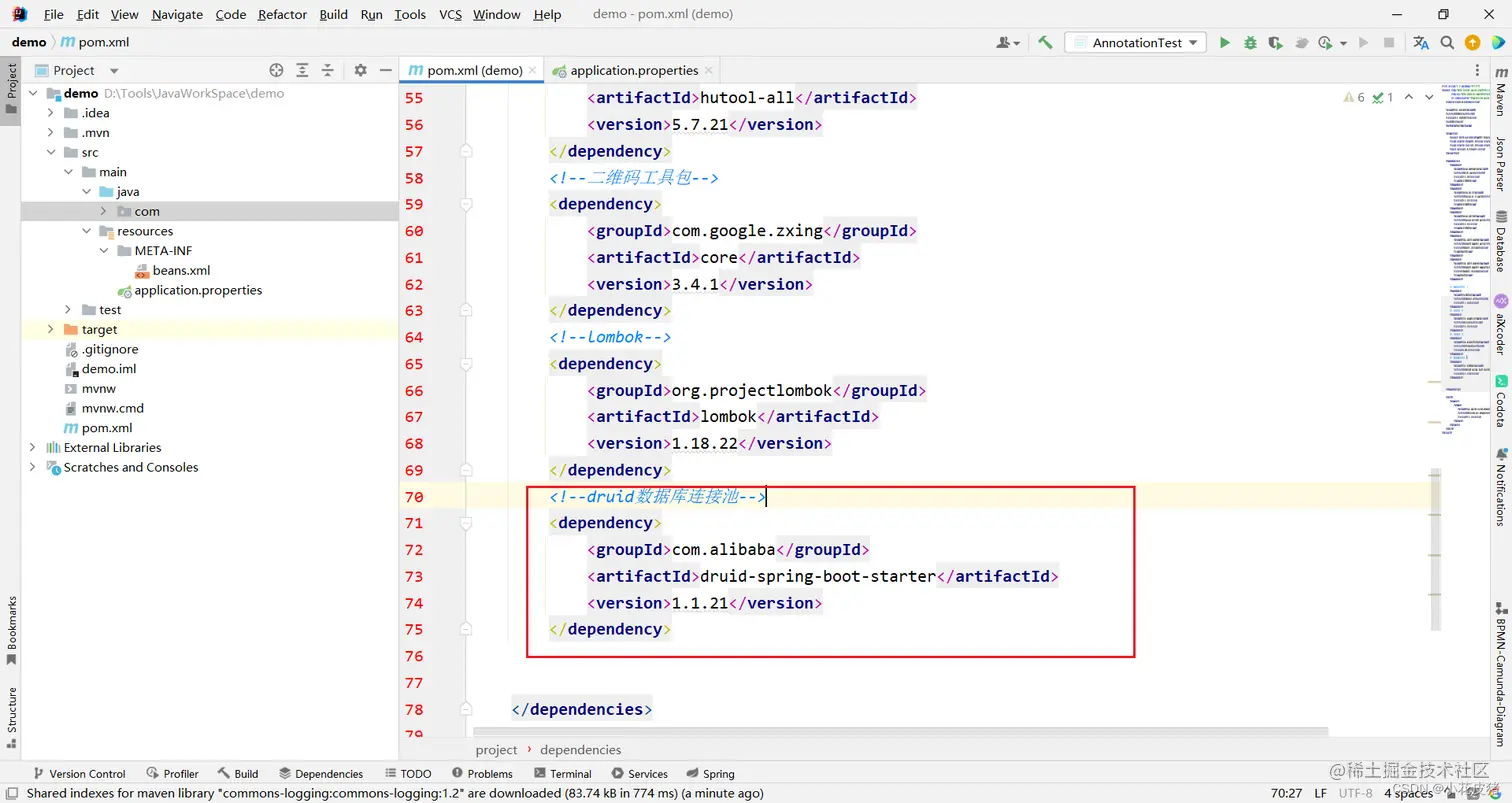
Task: Collapse the demo root project node
Action: coord(32,93)
